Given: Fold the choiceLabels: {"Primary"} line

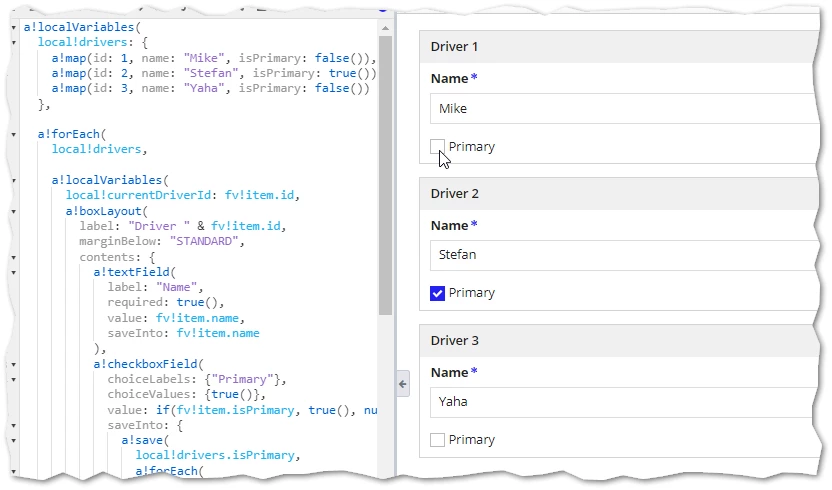Looking at the screenshot, I should 14,380.
